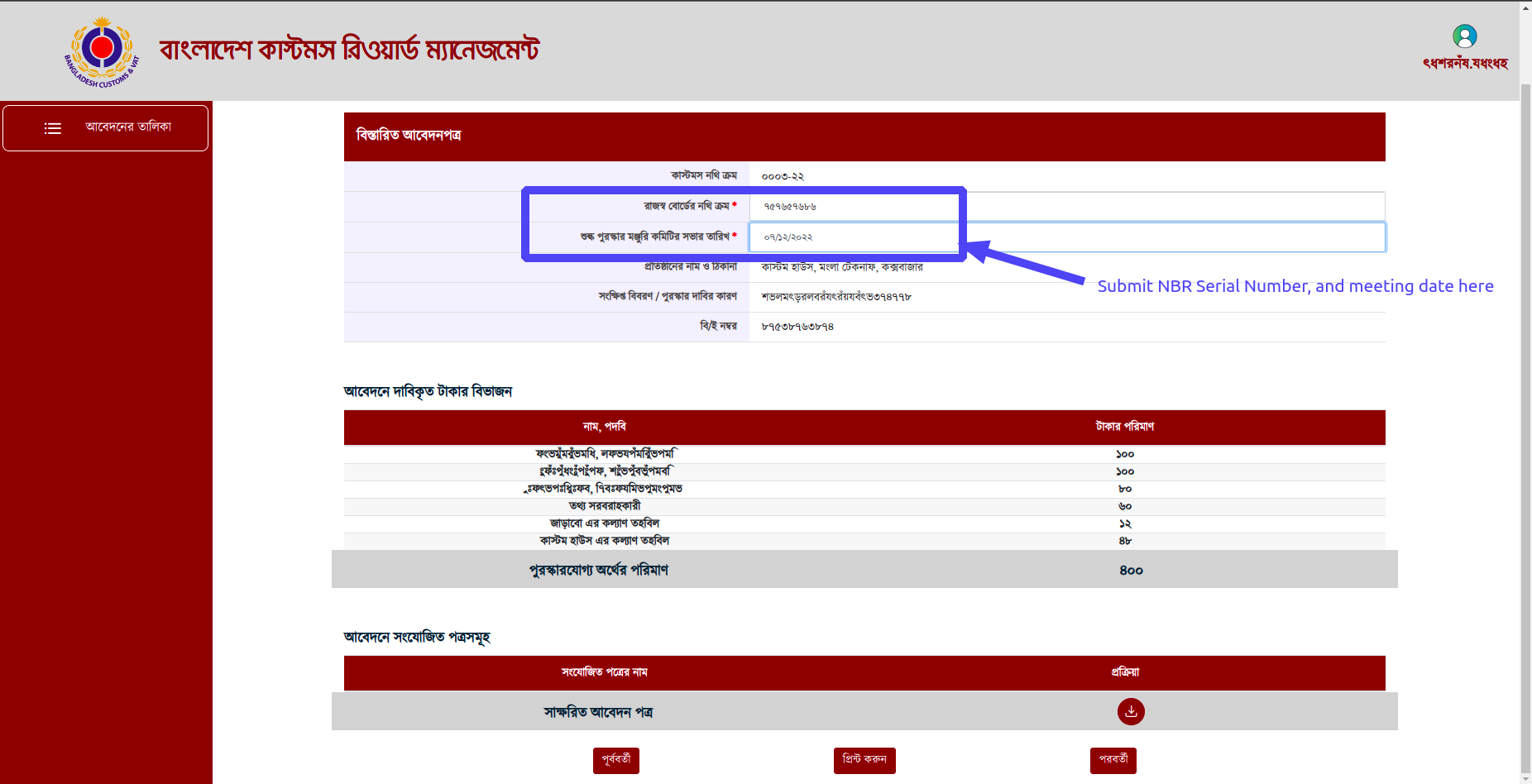Viewport: 1532px width, 784px height.
Task: Click the টাকার পরিমাণ column header
Action: pyautogui.click(x=1125, y=427)
